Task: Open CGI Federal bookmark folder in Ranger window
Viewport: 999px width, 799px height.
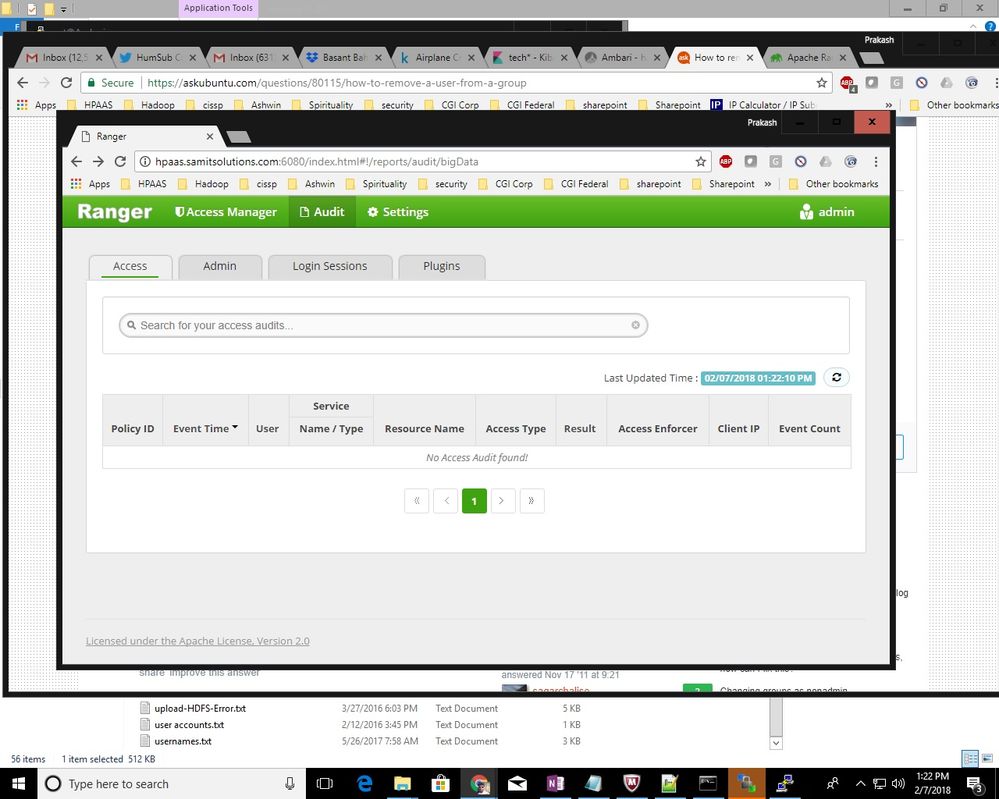Action: click(577, 184)
